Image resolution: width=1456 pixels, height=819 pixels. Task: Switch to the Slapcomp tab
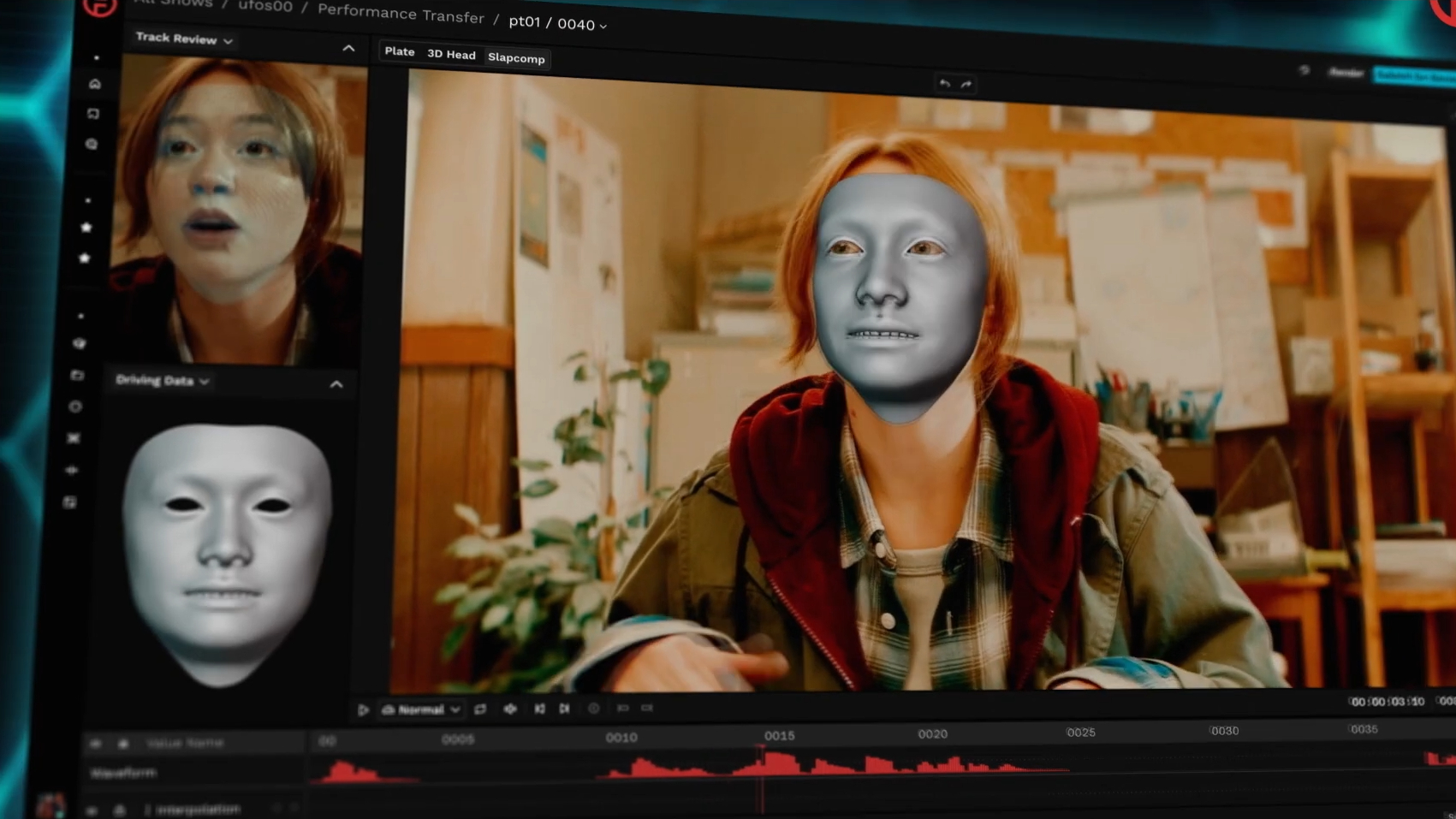[x=516, y=58]
